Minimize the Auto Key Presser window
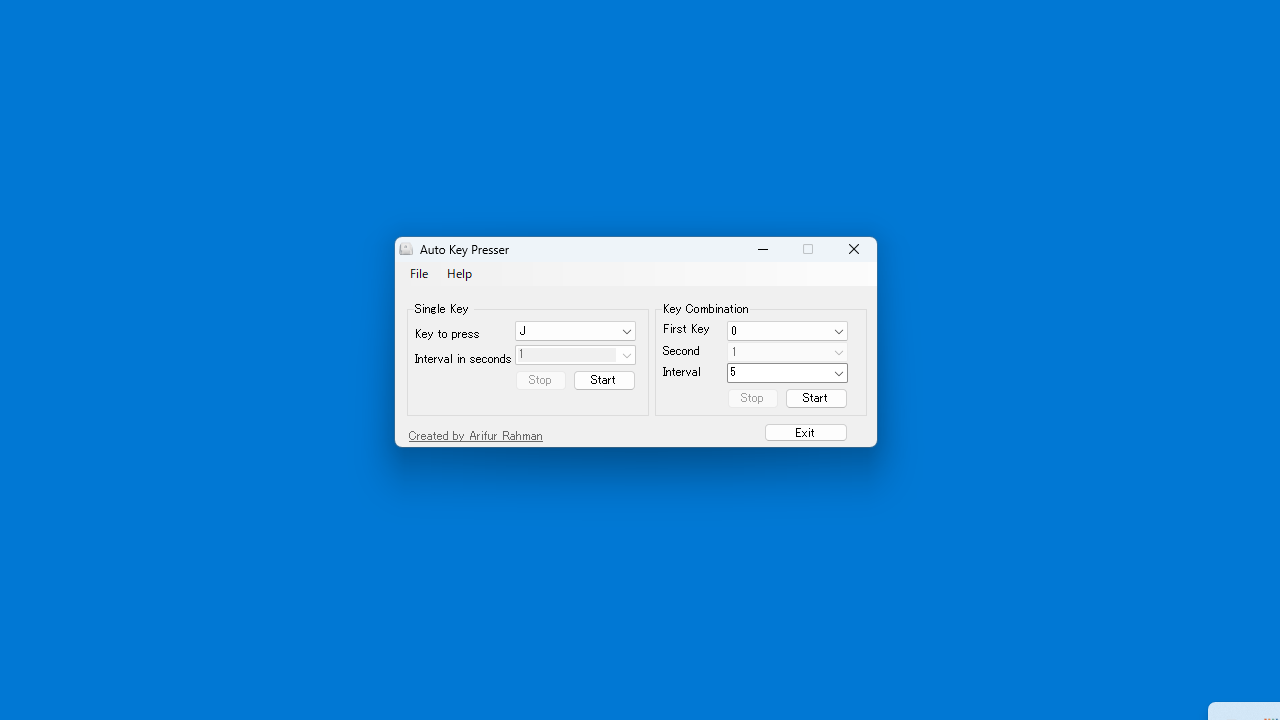Image resolution: width=1280 pixels, height=720 pixels. 763,249
